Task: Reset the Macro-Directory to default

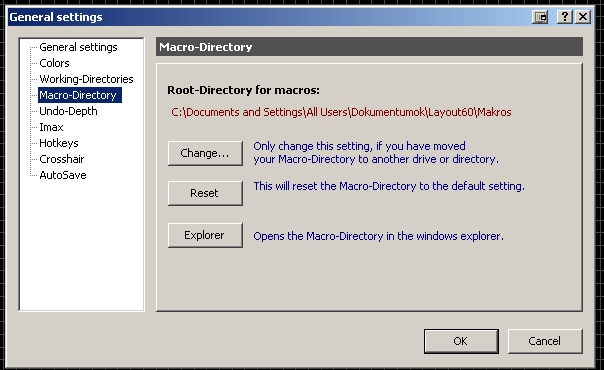Action: (x=205, y=193)
